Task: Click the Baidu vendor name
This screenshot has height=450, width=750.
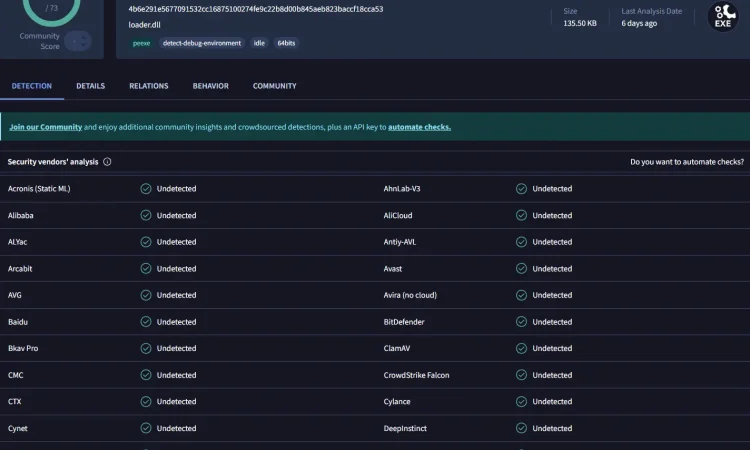Action: click(x=18, y=322)
